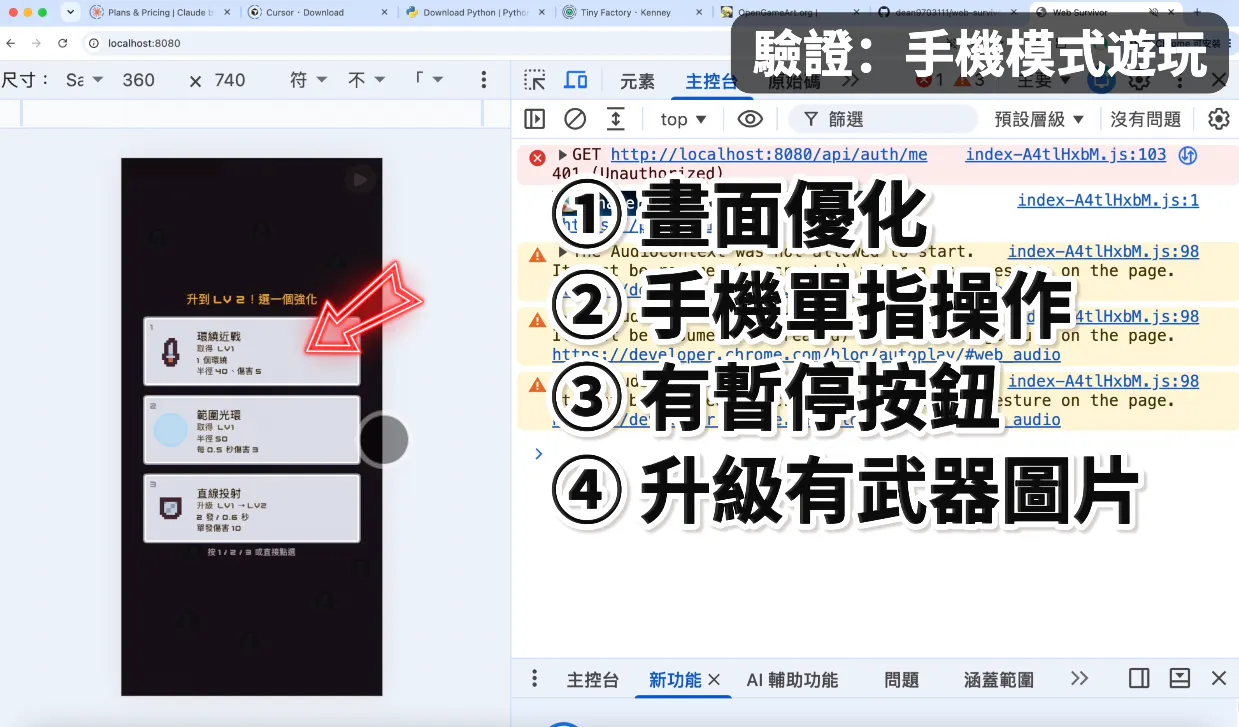Click the virtual joystick circle
The width and height of the screenshot is (1239, 727).
(x=384, y=439)
